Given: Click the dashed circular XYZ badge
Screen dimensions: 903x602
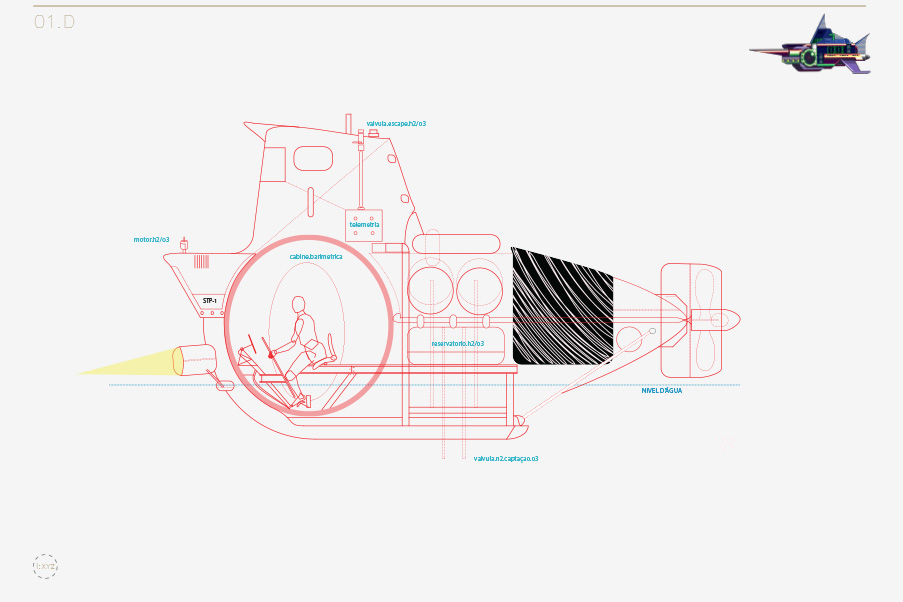Looking at the screenshot, I should click(x=45, y=567).
